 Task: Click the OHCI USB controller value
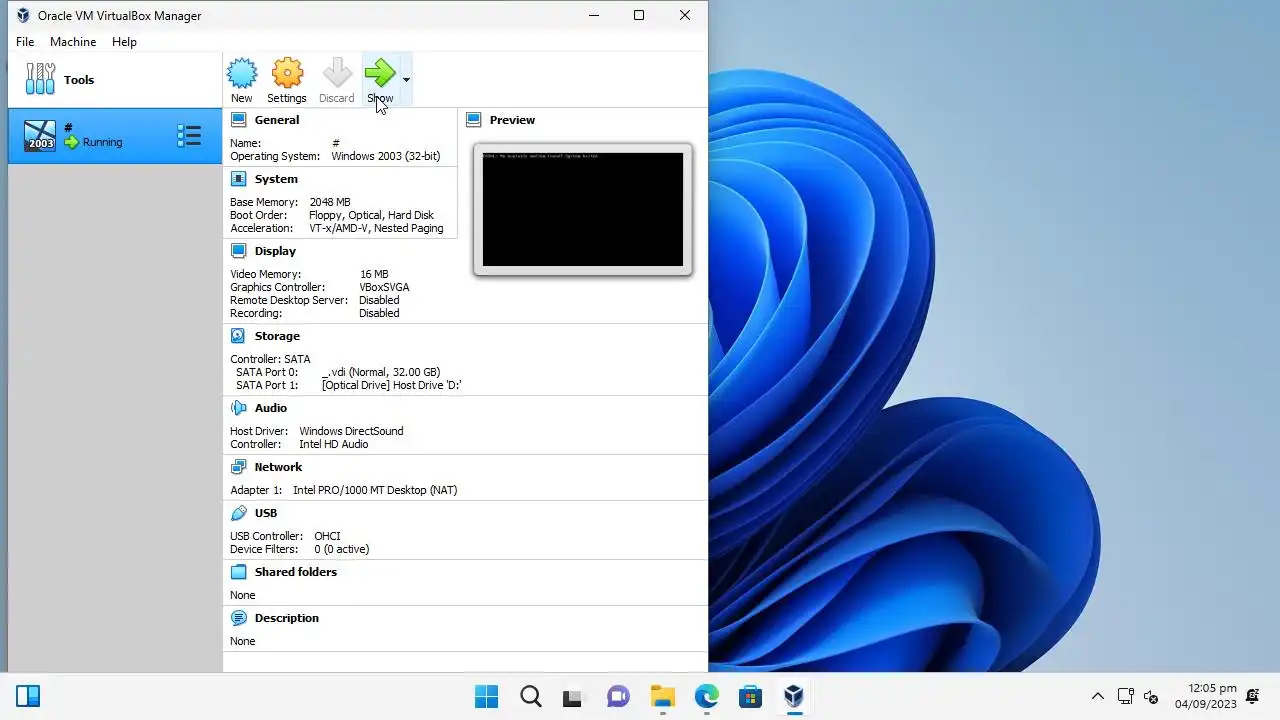coord(327,536)
